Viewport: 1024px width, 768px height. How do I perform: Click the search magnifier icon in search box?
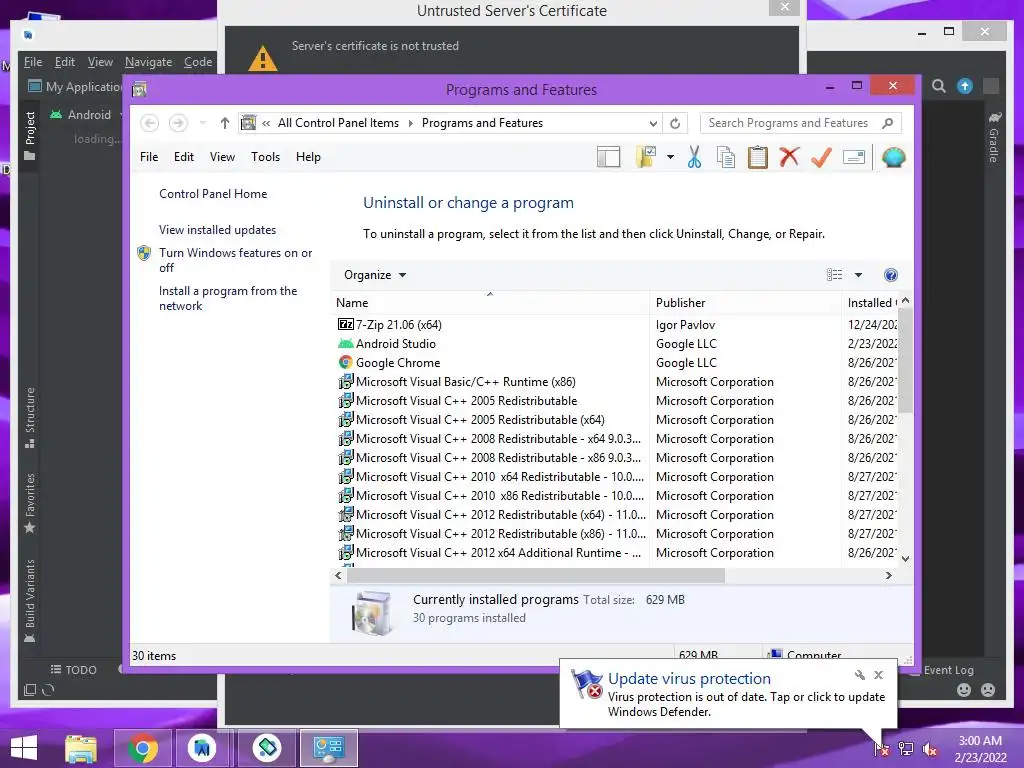tap(888, 123)
